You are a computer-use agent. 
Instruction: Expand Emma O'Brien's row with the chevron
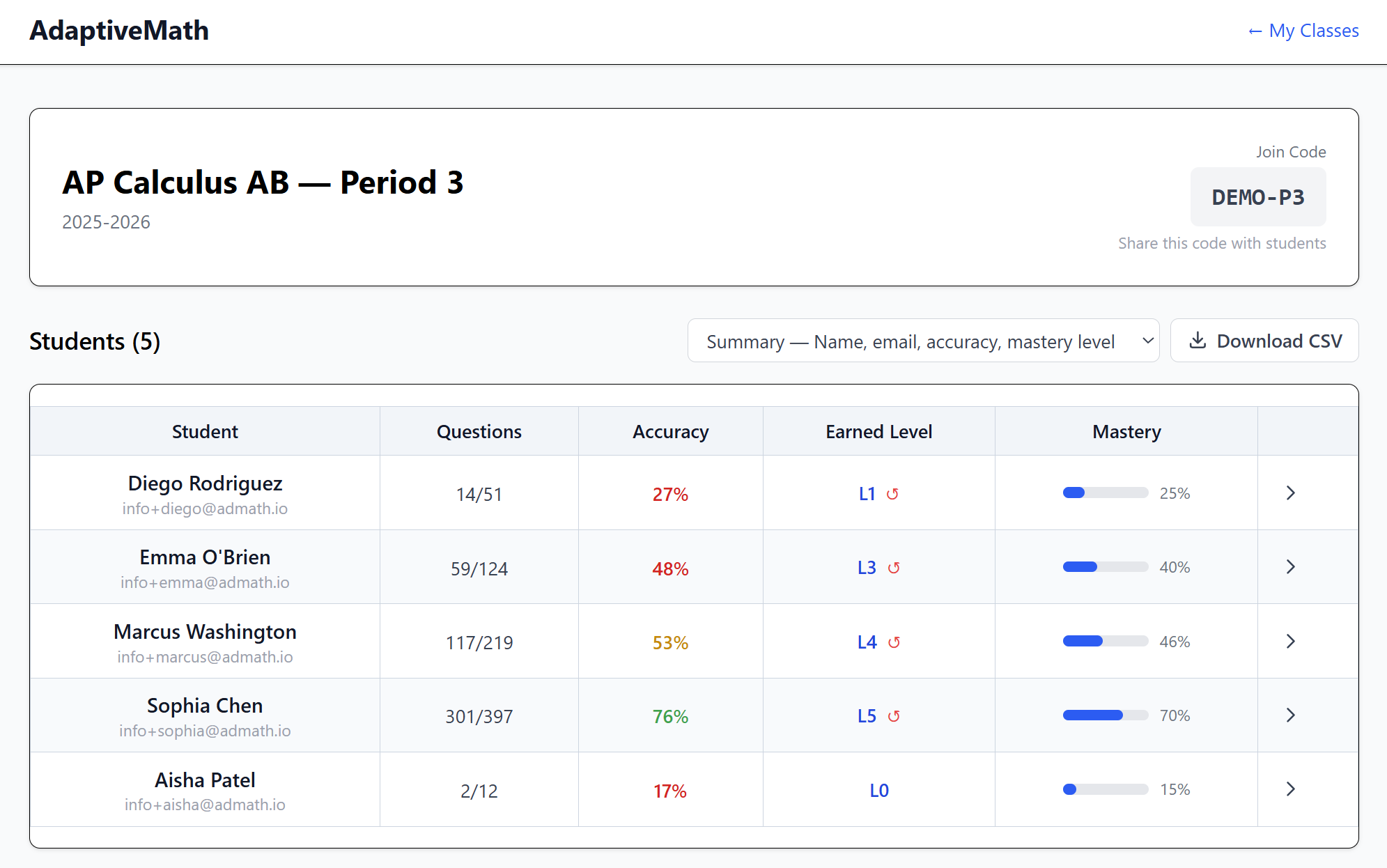pyautogui.click(x=1290, y=566)
